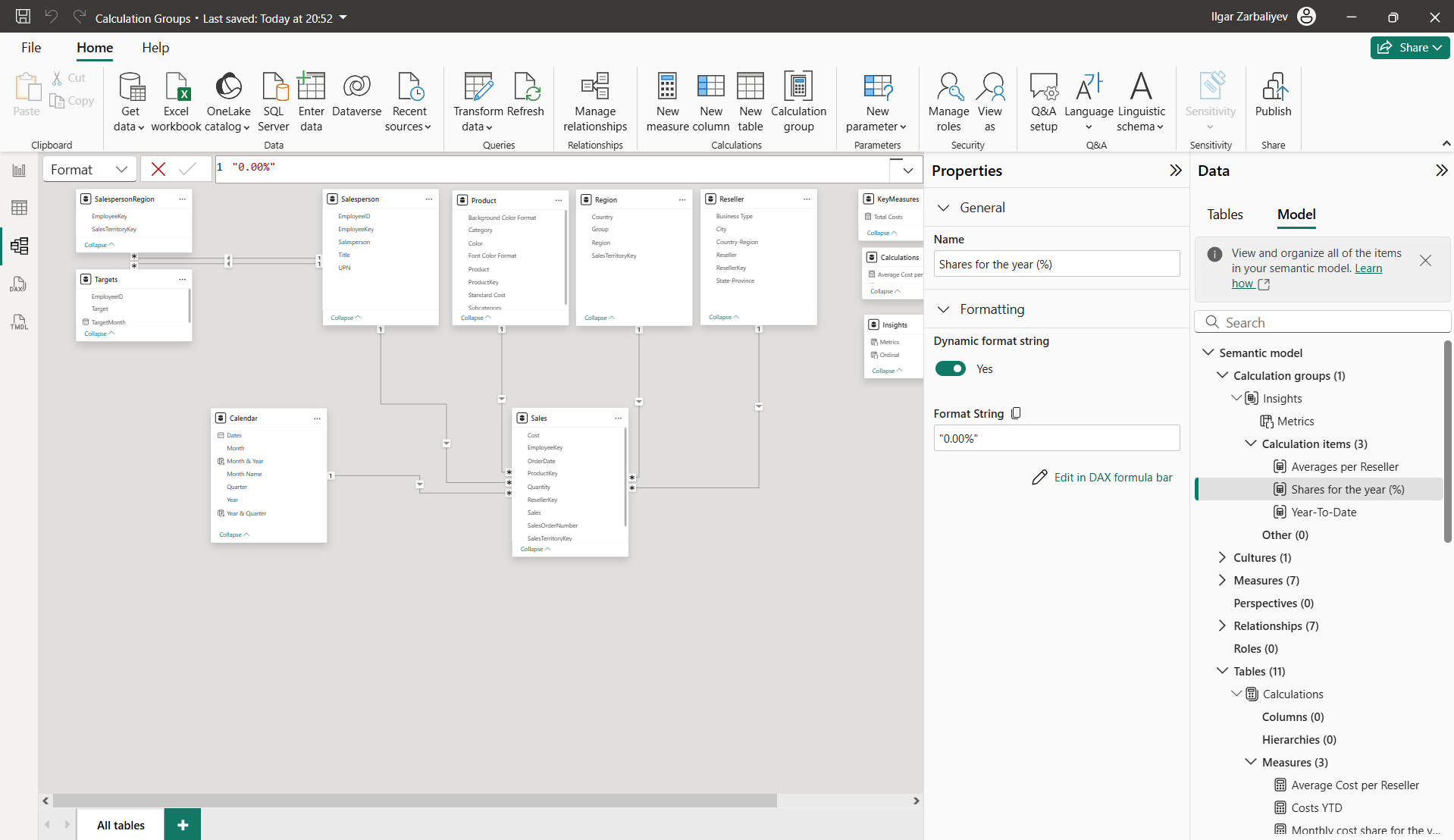The width and height of the screenshot is (1454, 840).
Task: Open the Q&A setup
Action: point(1043,102)
